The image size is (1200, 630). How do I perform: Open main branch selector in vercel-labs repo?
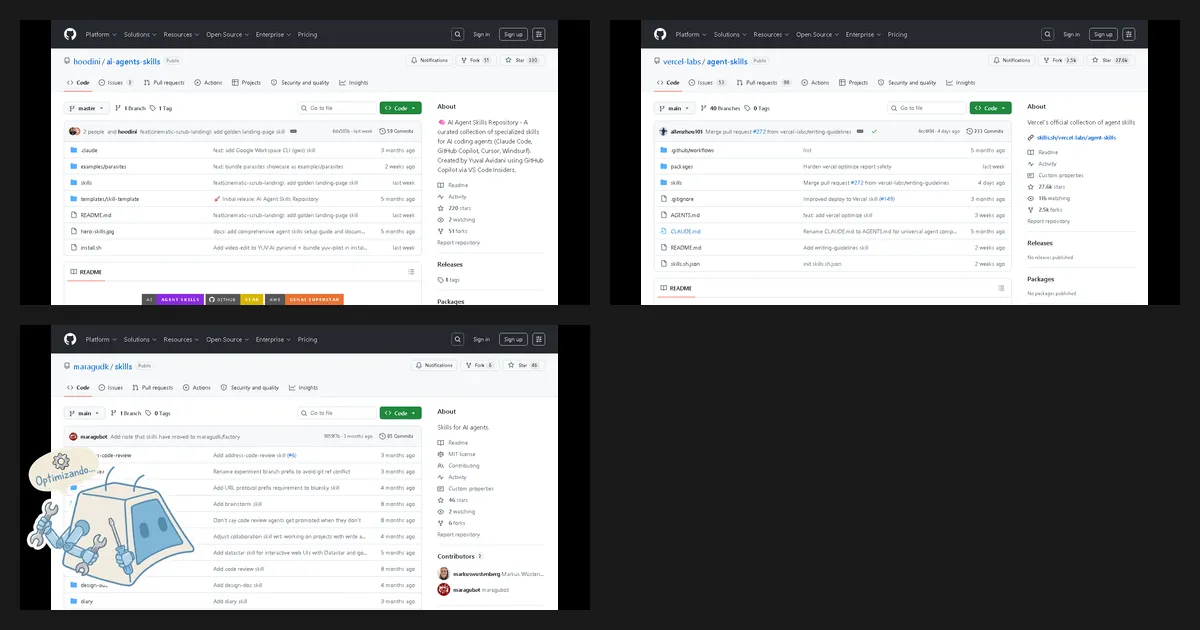coord(675,108)
